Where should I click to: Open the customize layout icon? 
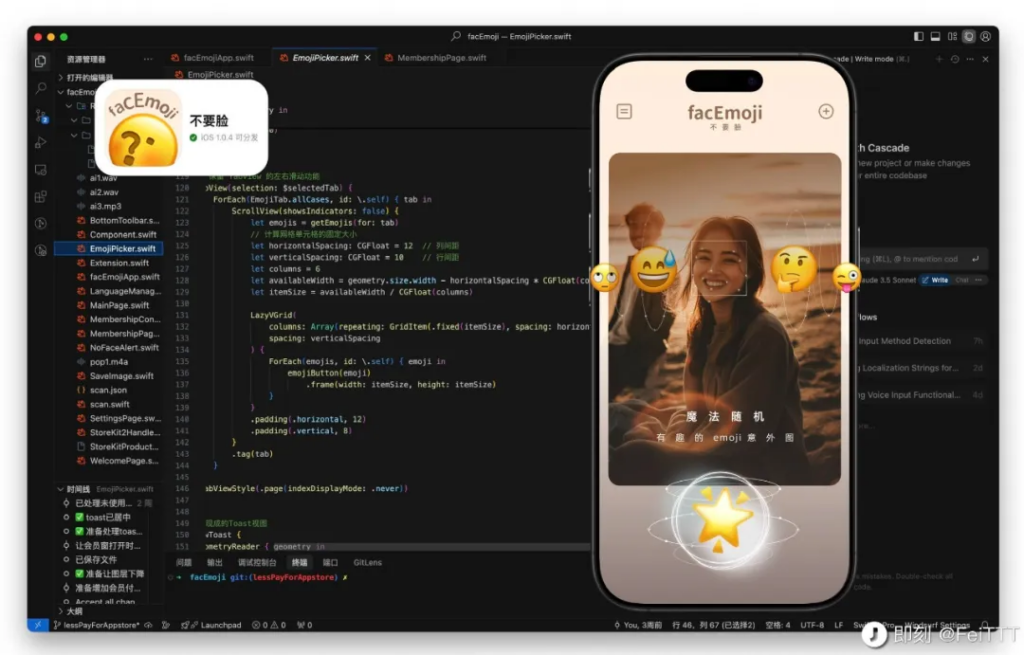(952, 37)
